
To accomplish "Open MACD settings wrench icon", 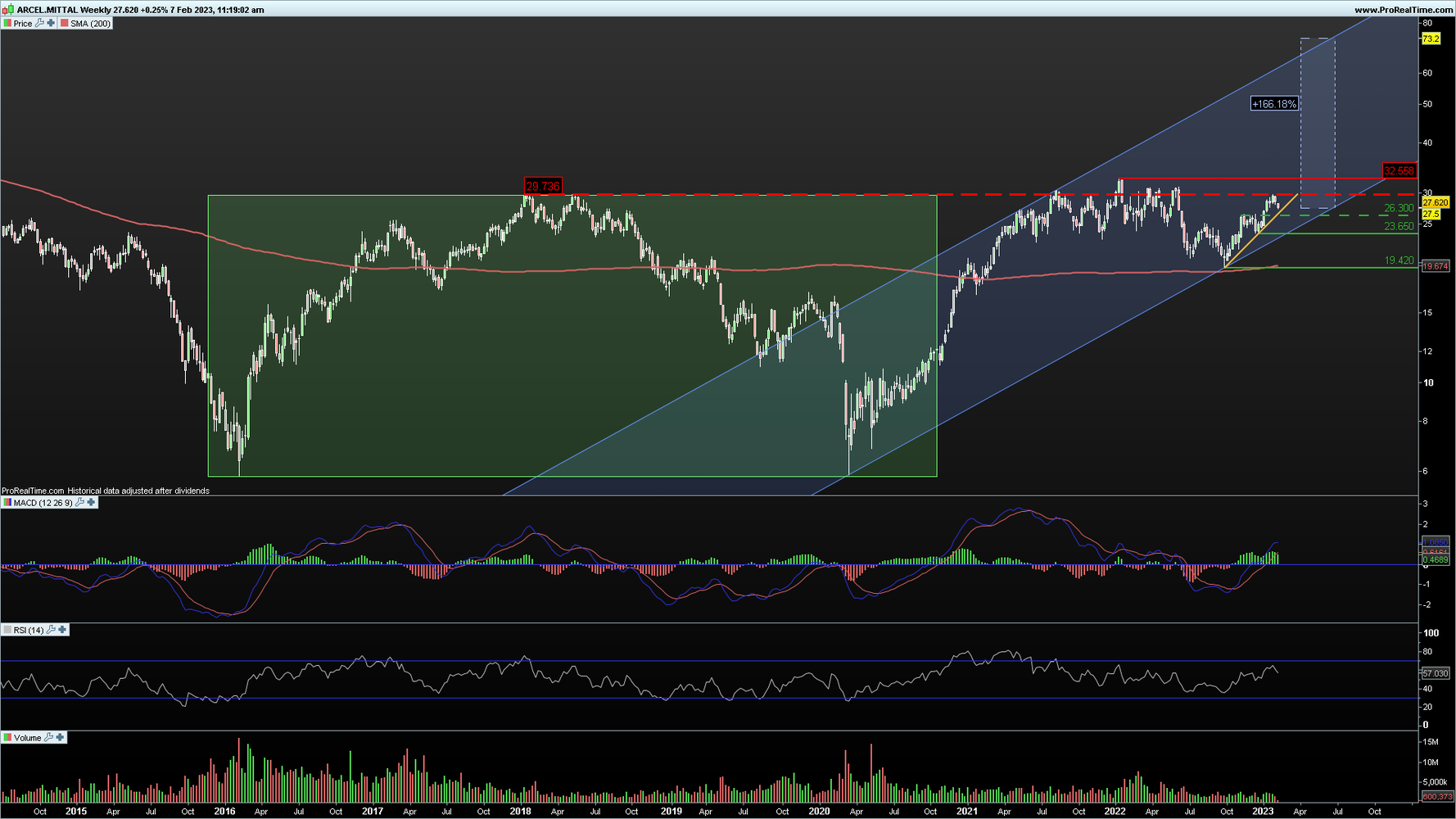I will (x=79, y=502).
